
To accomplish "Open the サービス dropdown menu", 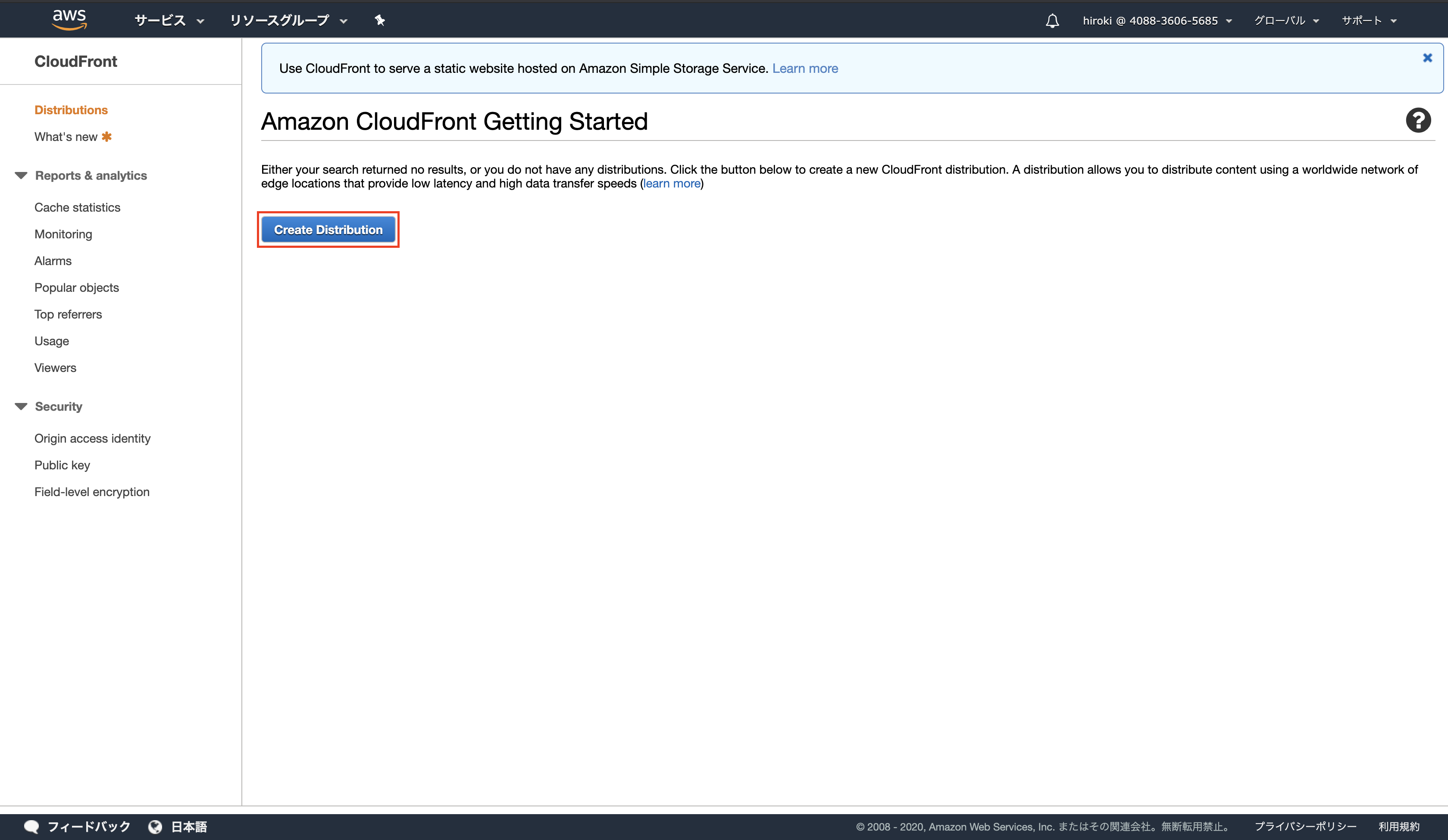I will pos(169,21).
